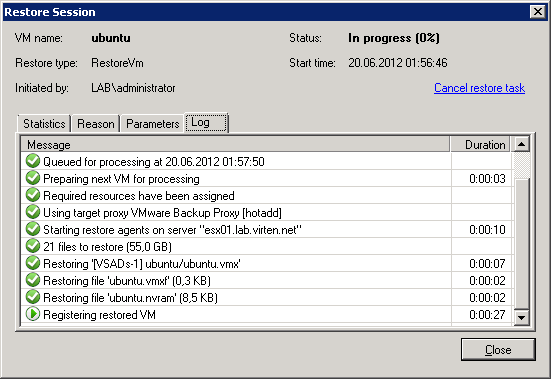Select 'Registering restored VM' row
The image size is (551, 379).
tap(266, 314)
